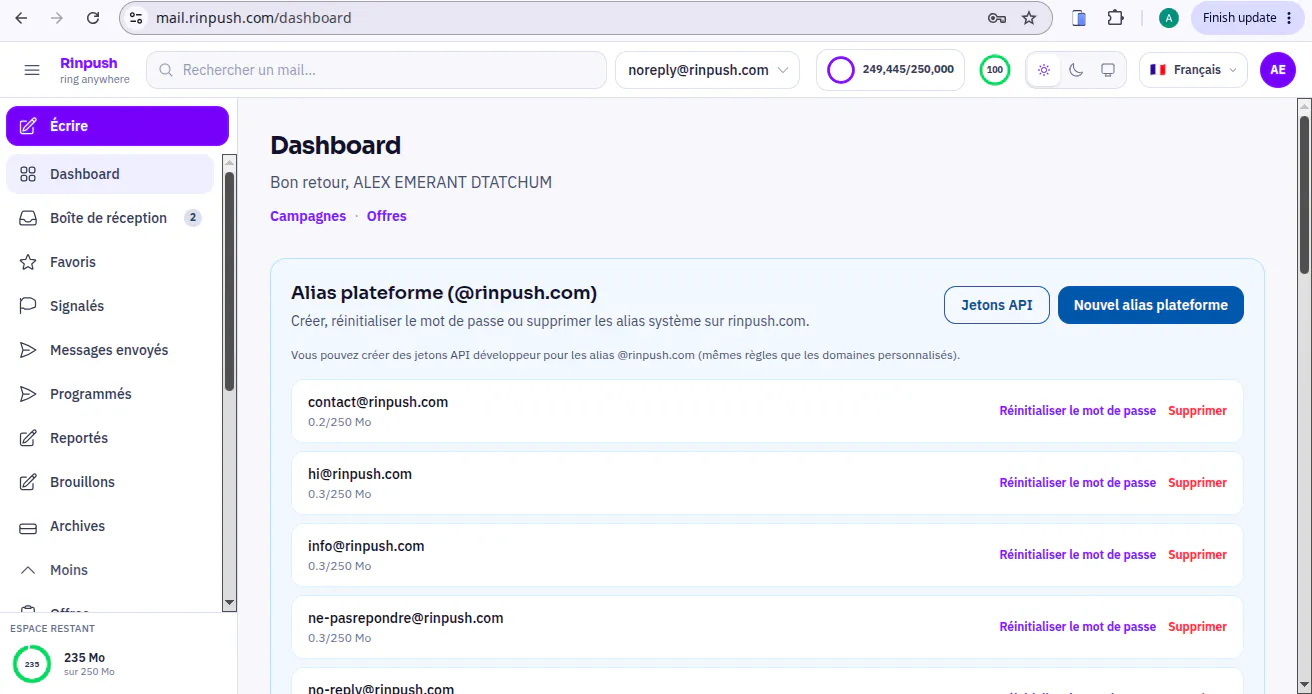Click the sidebar scrollbar down arrow
The image size is (1312, 694).
(229, 603)
